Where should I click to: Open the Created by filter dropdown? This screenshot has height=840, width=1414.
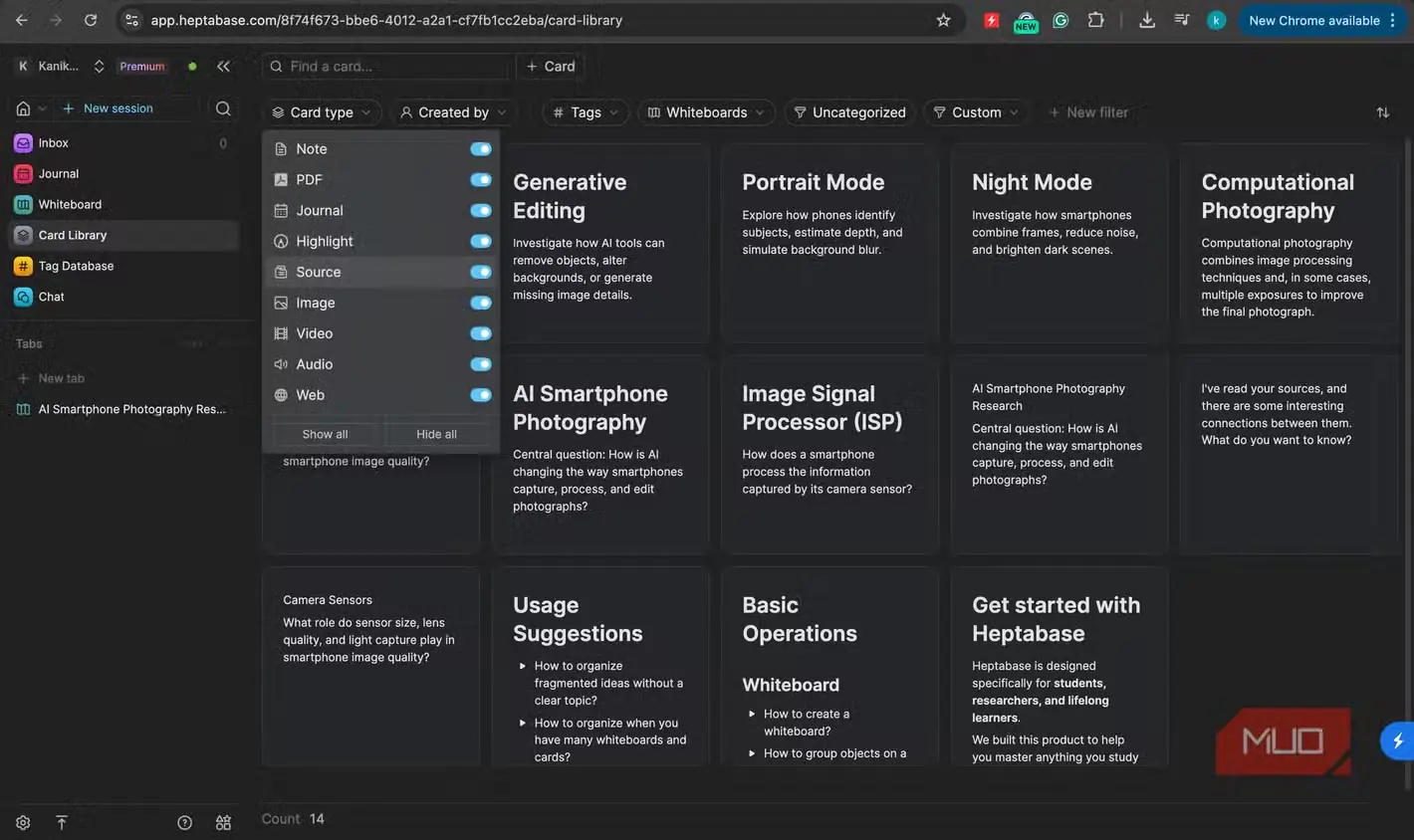[x=454, y=112]
